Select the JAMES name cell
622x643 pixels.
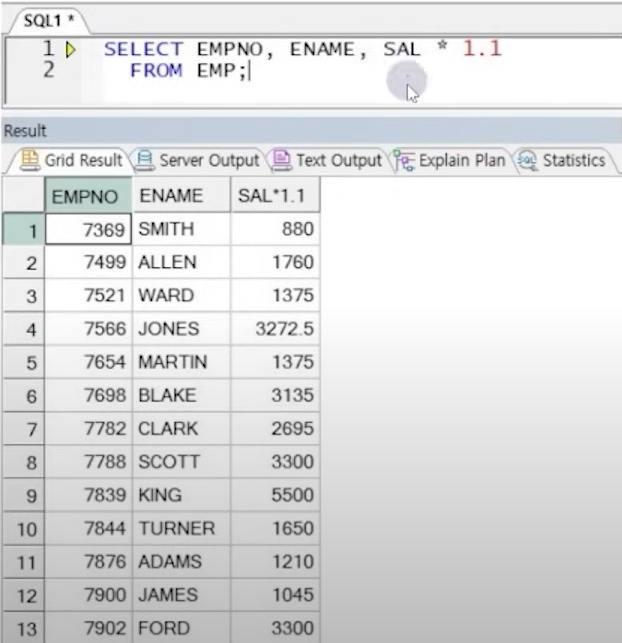tap(182, 595)
